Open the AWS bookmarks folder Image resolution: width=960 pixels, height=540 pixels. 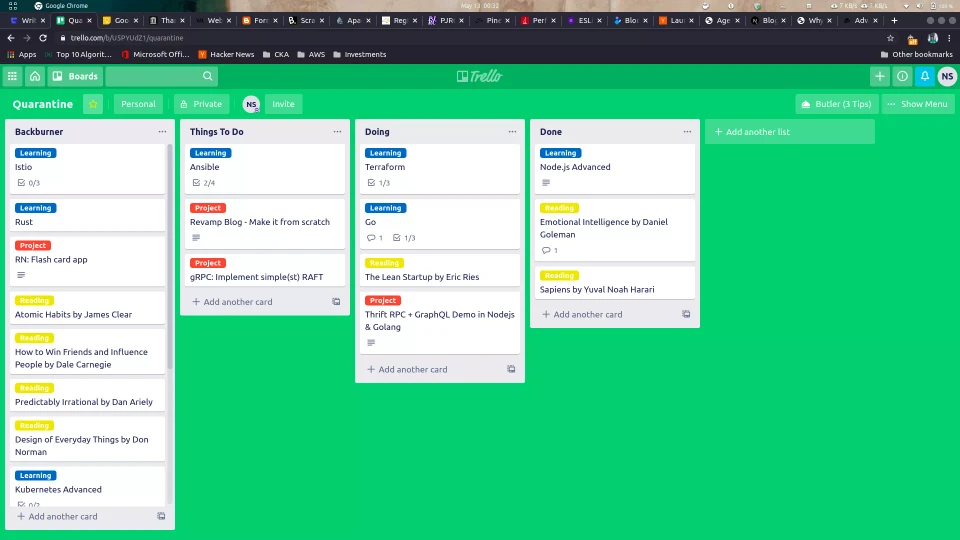[311, 54]
